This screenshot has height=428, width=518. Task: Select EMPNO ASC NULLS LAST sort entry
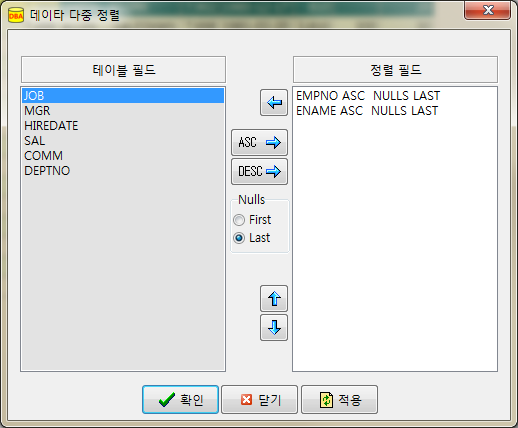tap(395, 96)
